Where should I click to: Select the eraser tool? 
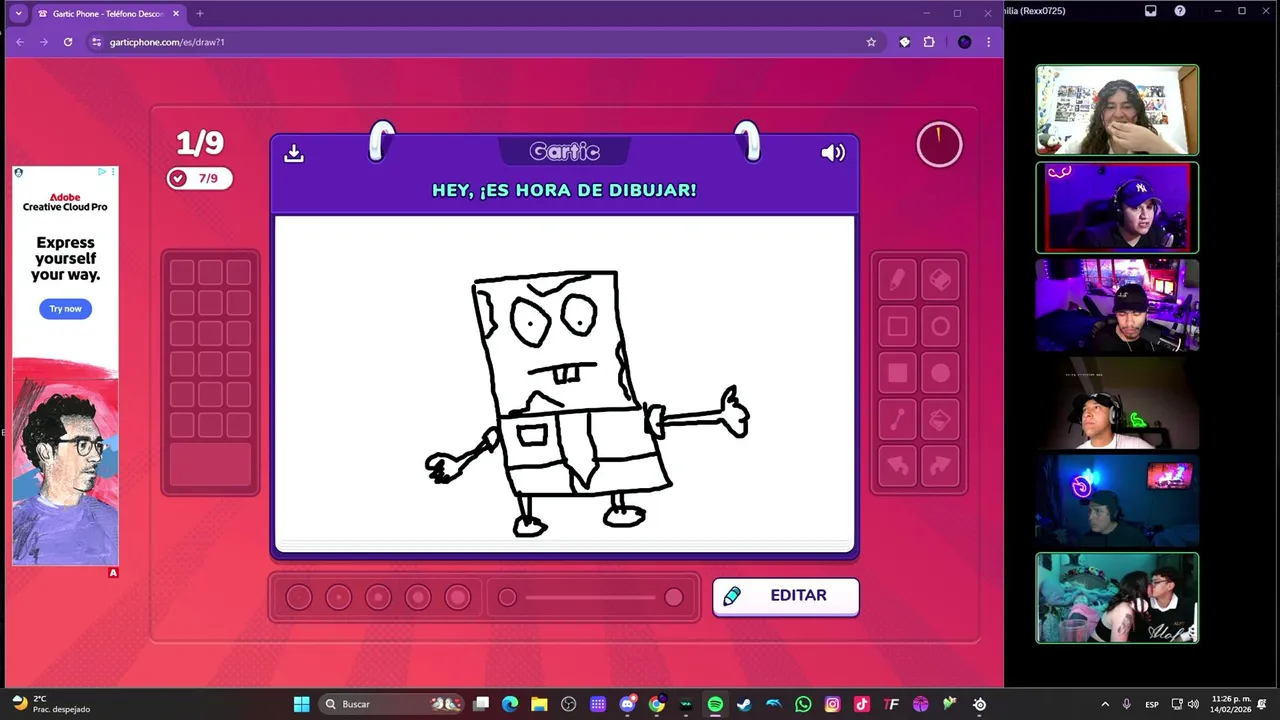point(940,281)
